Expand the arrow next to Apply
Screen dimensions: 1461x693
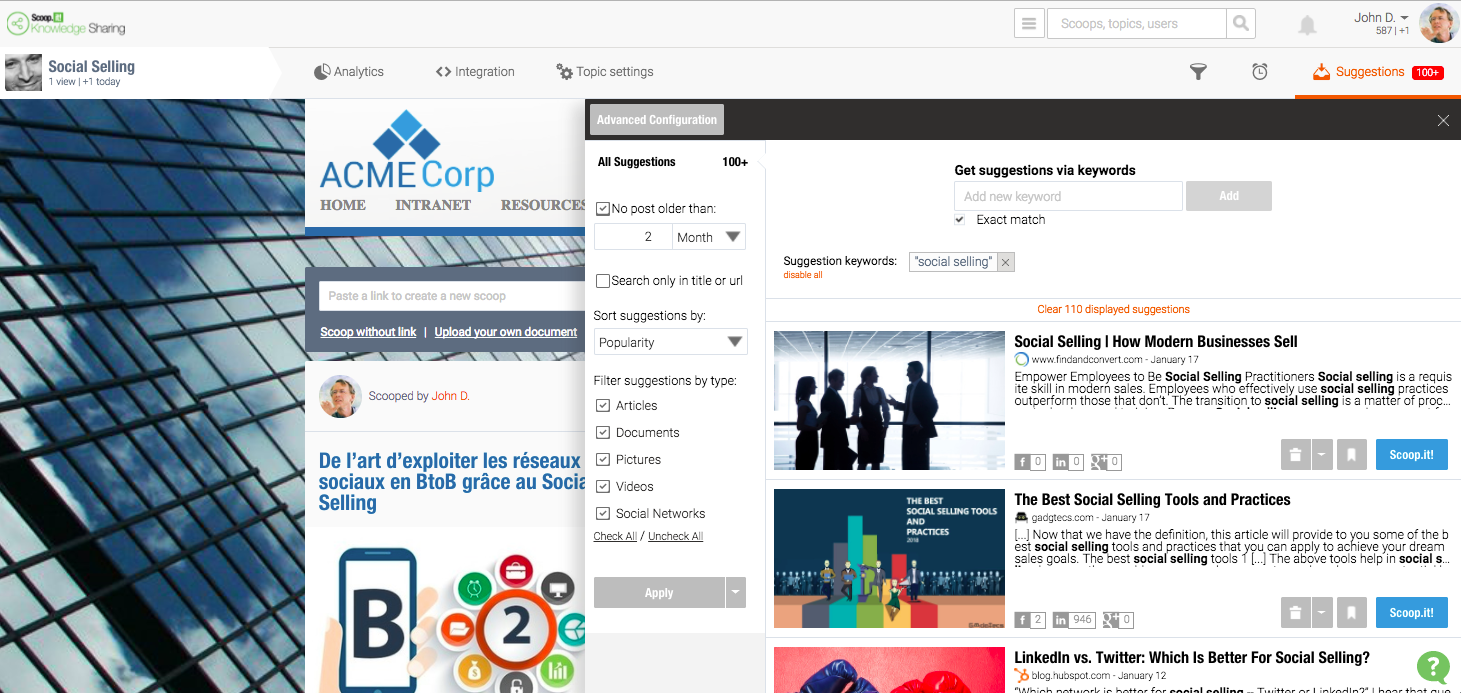point(736,593)
